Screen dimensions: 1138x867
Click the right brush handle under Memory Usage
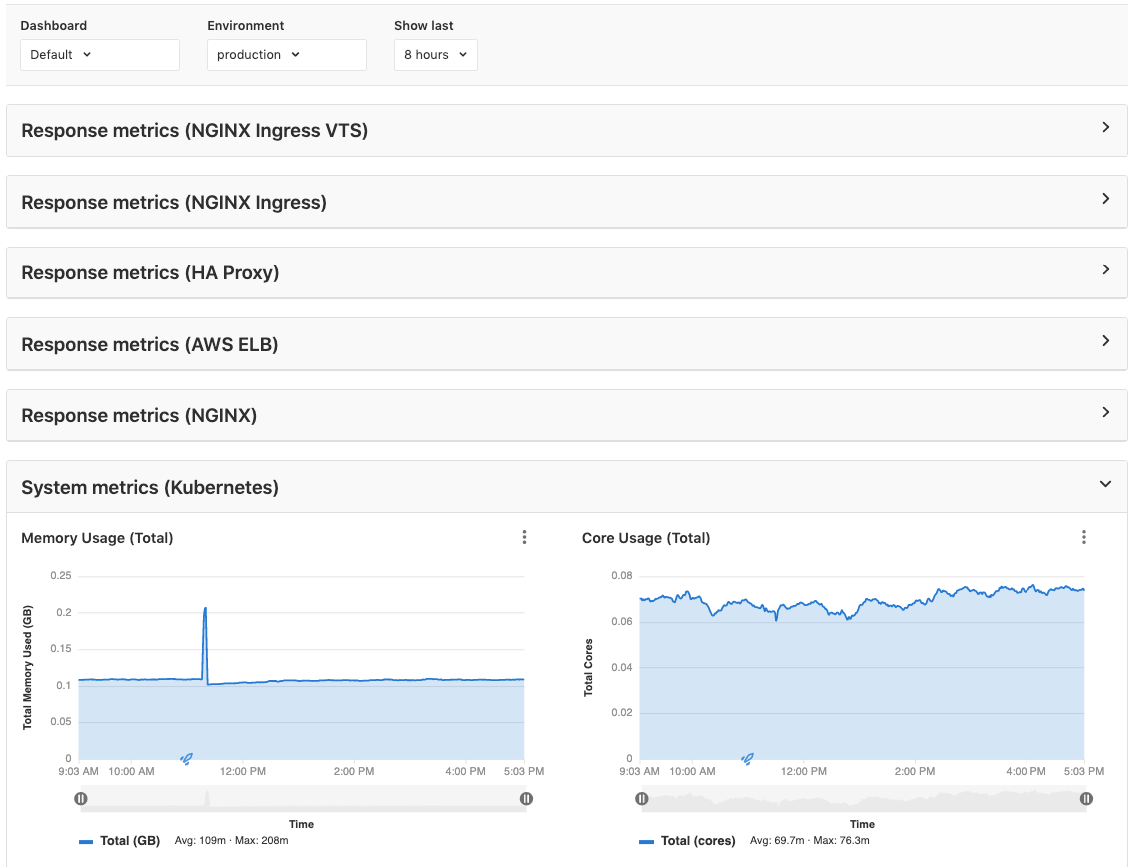pos(525,798)
